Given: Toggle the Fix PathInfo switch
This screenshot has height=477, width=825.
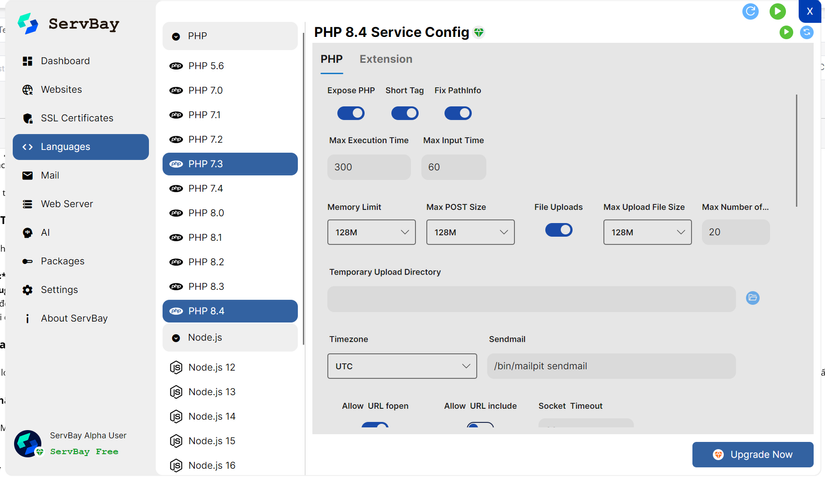Looking at the screenshot, I should point(458,113).
